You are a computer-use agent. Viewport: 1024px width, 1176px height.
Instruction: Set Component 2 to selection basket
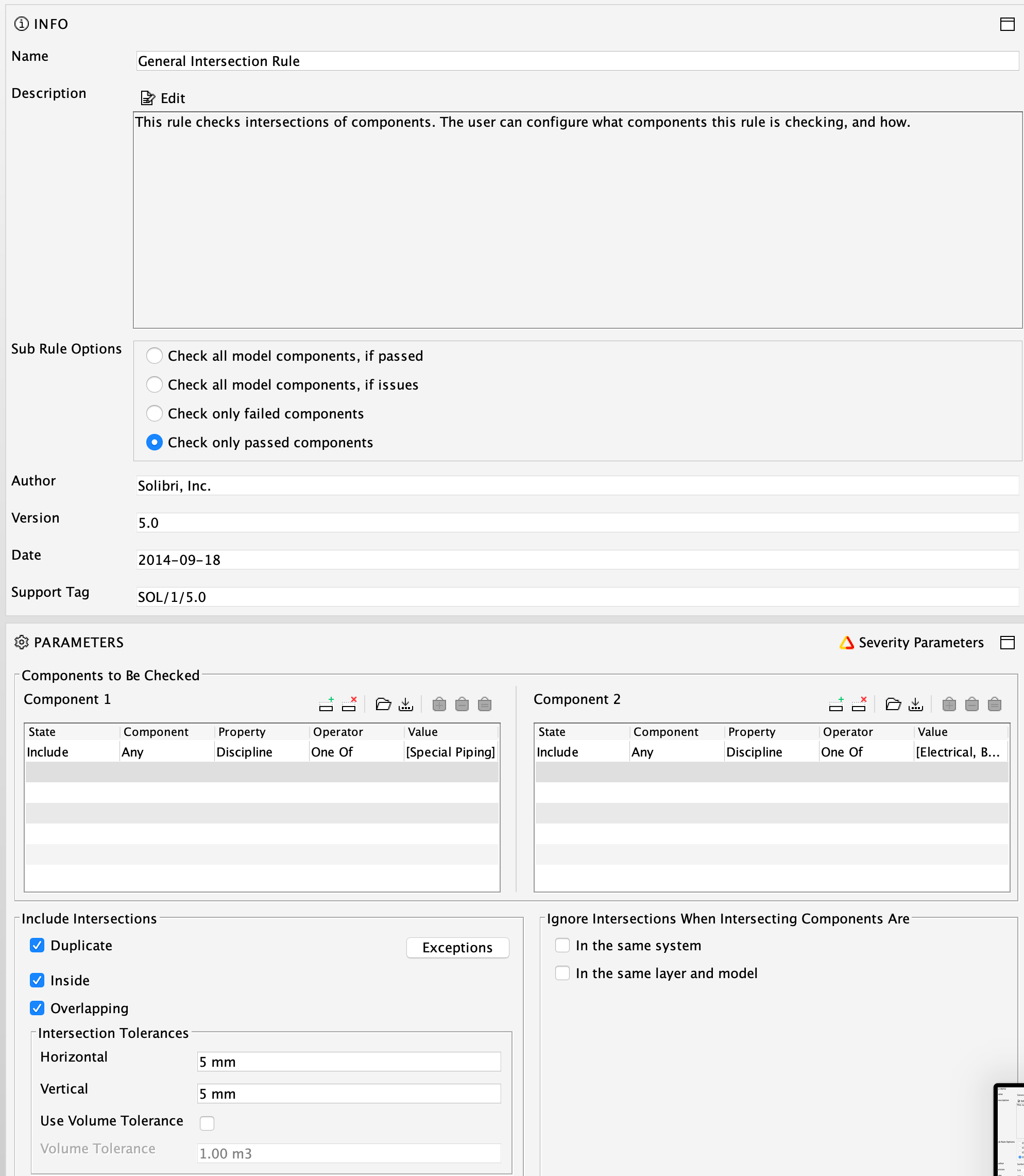pos(994,704)
